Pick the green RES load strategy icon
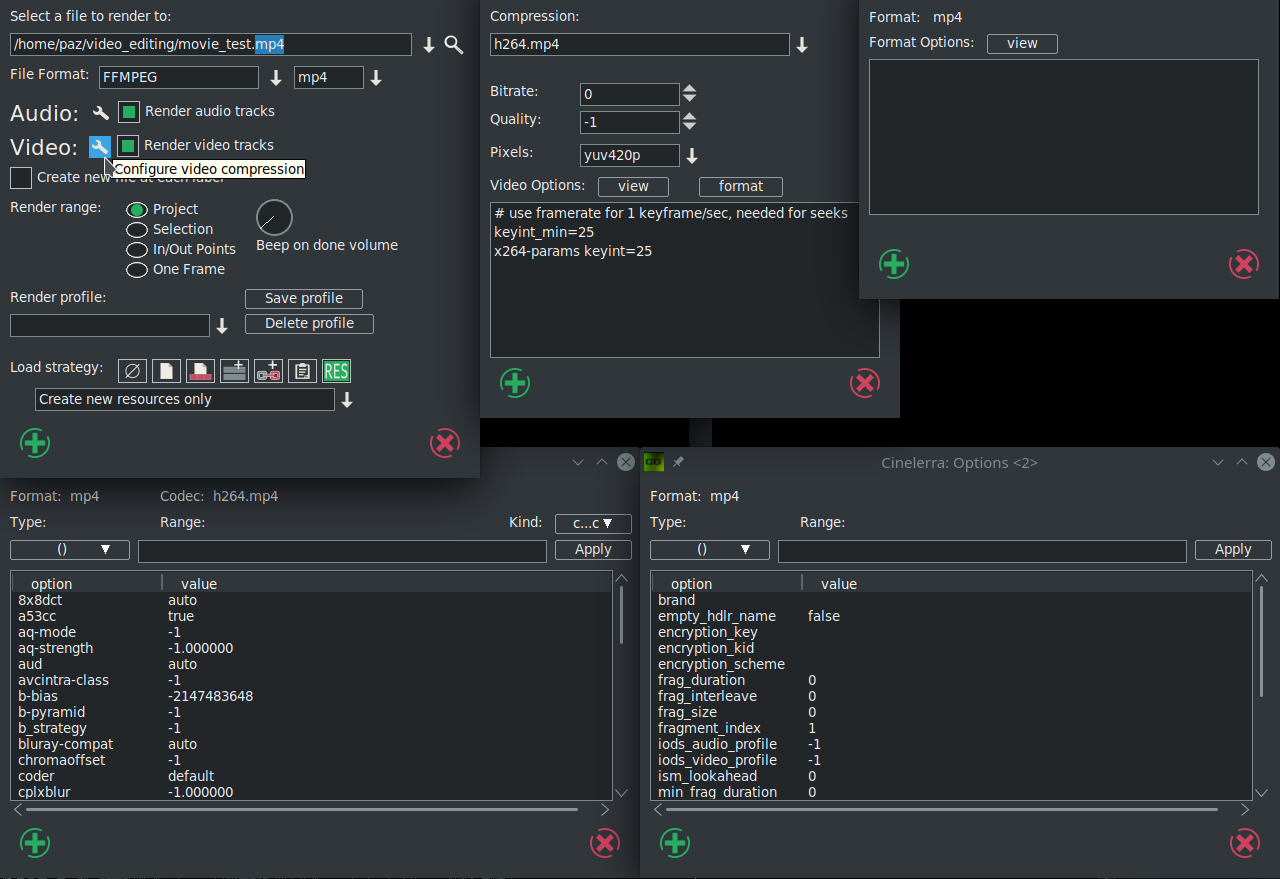 coord(336,370)
